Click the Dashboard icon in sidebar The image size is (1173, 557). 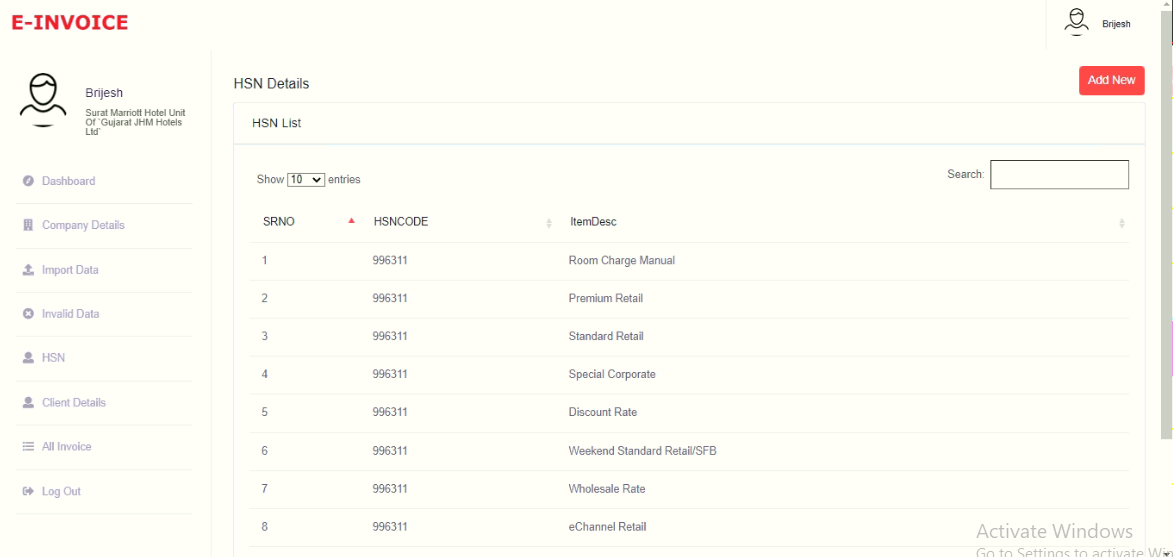tap(28, 181)
